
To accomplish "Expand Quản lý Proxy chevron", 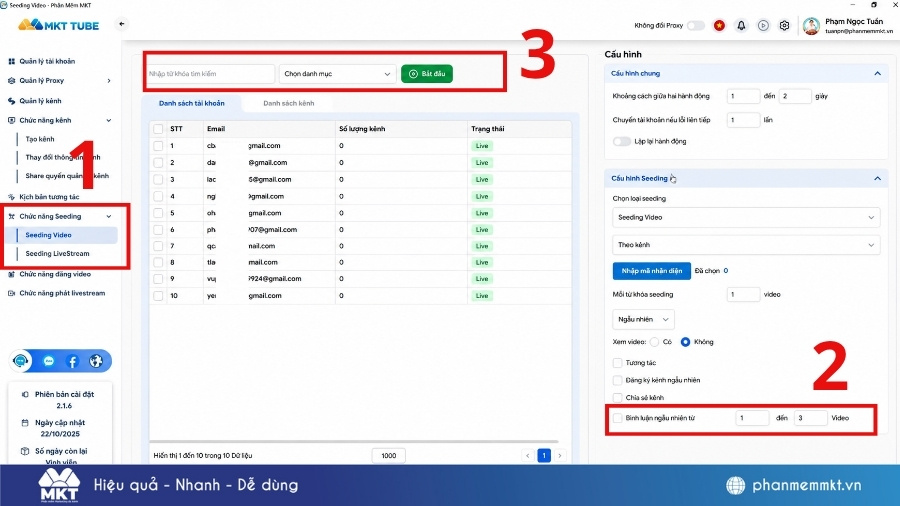I will [x=109, y=81].
